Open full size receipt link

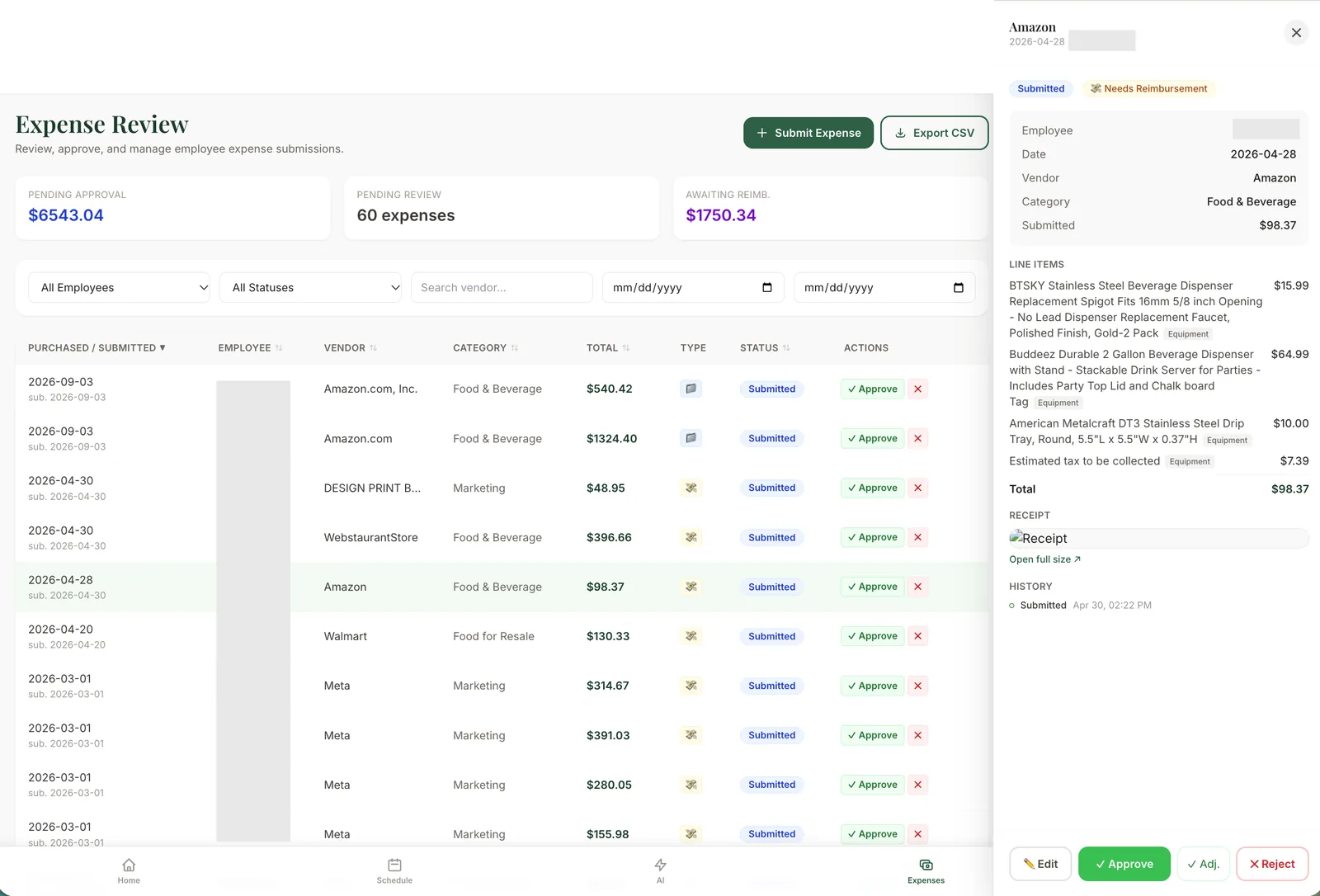tap(1044, 559)
